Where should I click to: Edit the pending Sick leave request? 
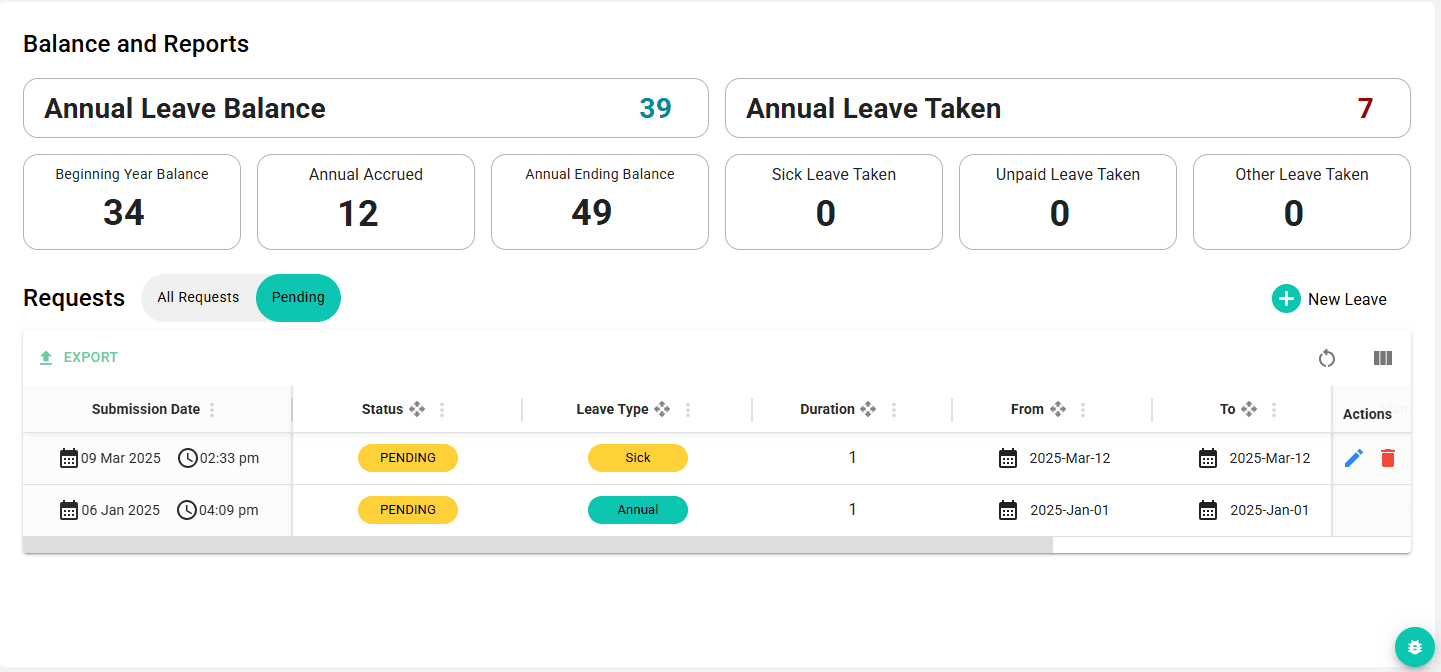point(1353,457)
